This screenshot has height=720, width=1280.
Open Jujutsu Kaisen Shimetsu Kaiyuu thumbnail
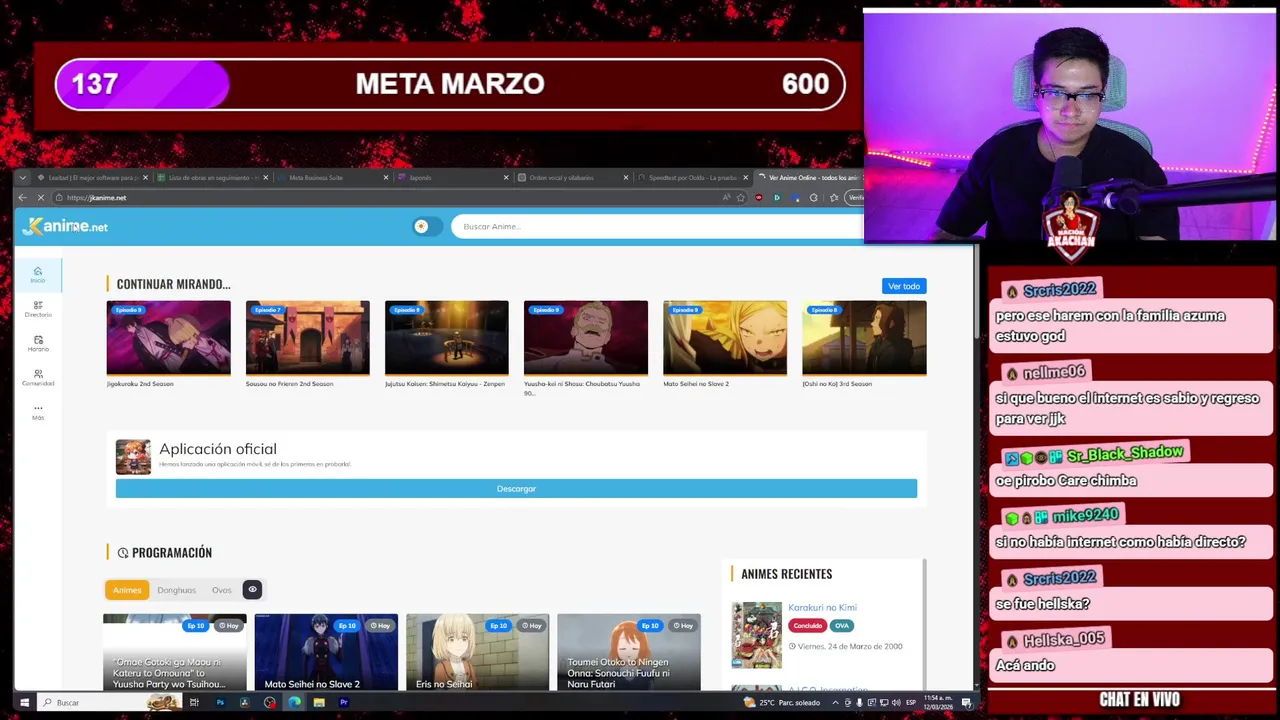click(x=446, y=338)
